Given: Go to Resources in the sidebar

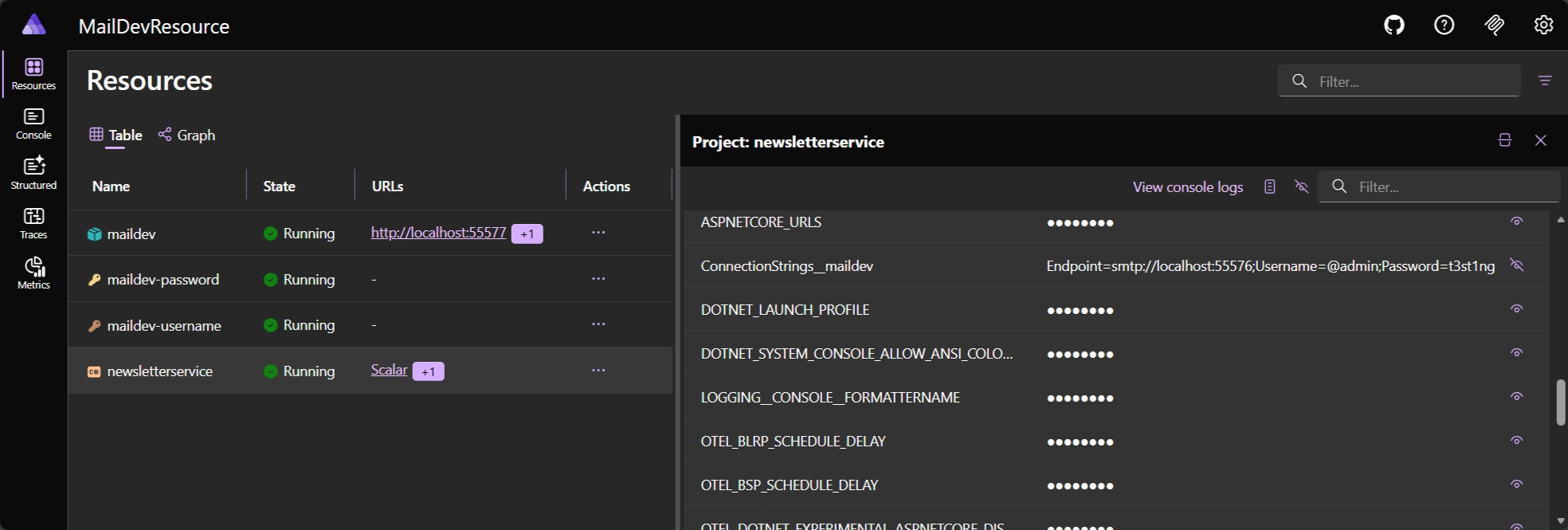Looking at the screenshot, I should click(33, 74).
